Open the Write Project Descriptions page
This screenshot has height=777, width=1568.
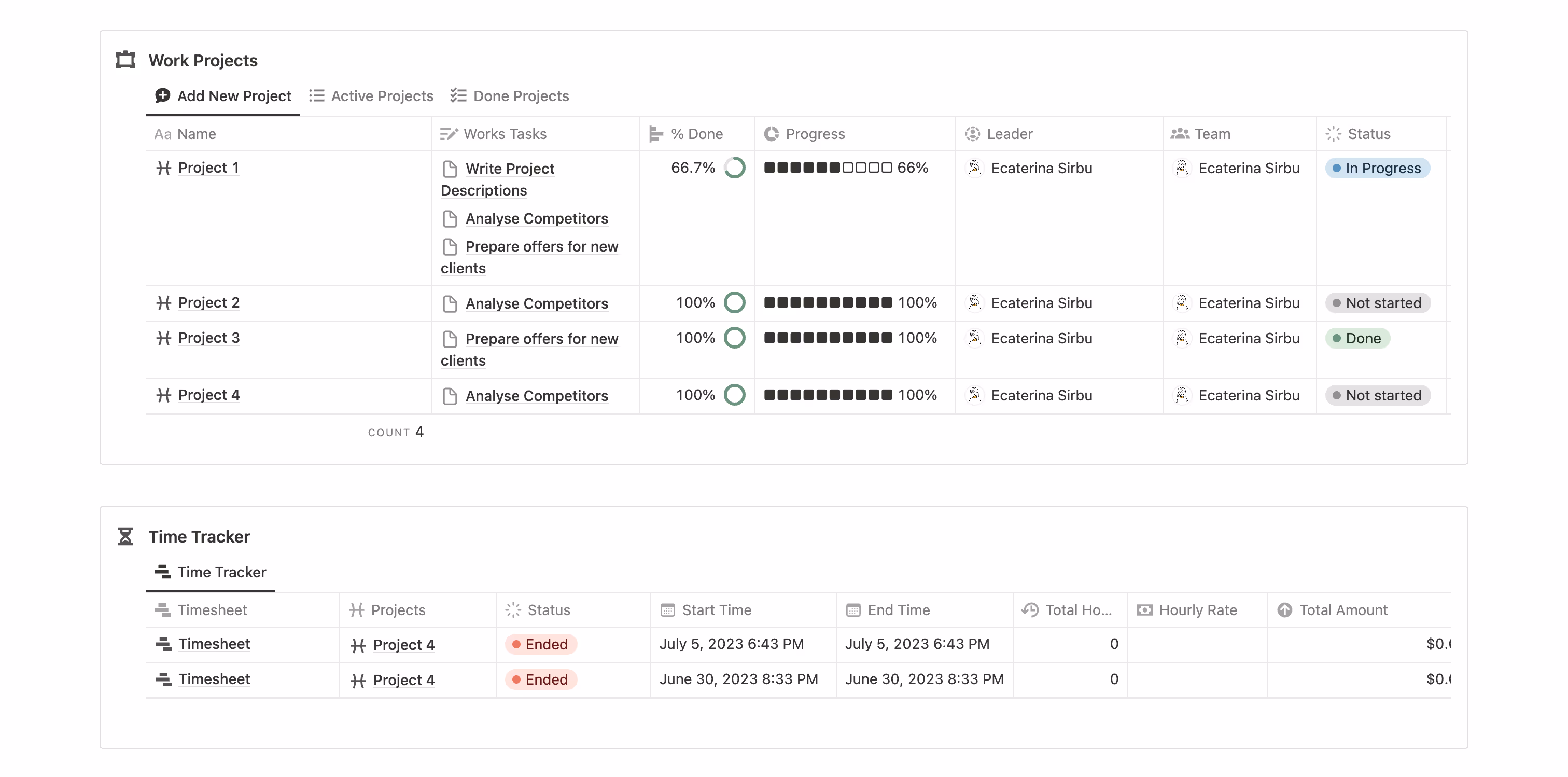(510, 168)
